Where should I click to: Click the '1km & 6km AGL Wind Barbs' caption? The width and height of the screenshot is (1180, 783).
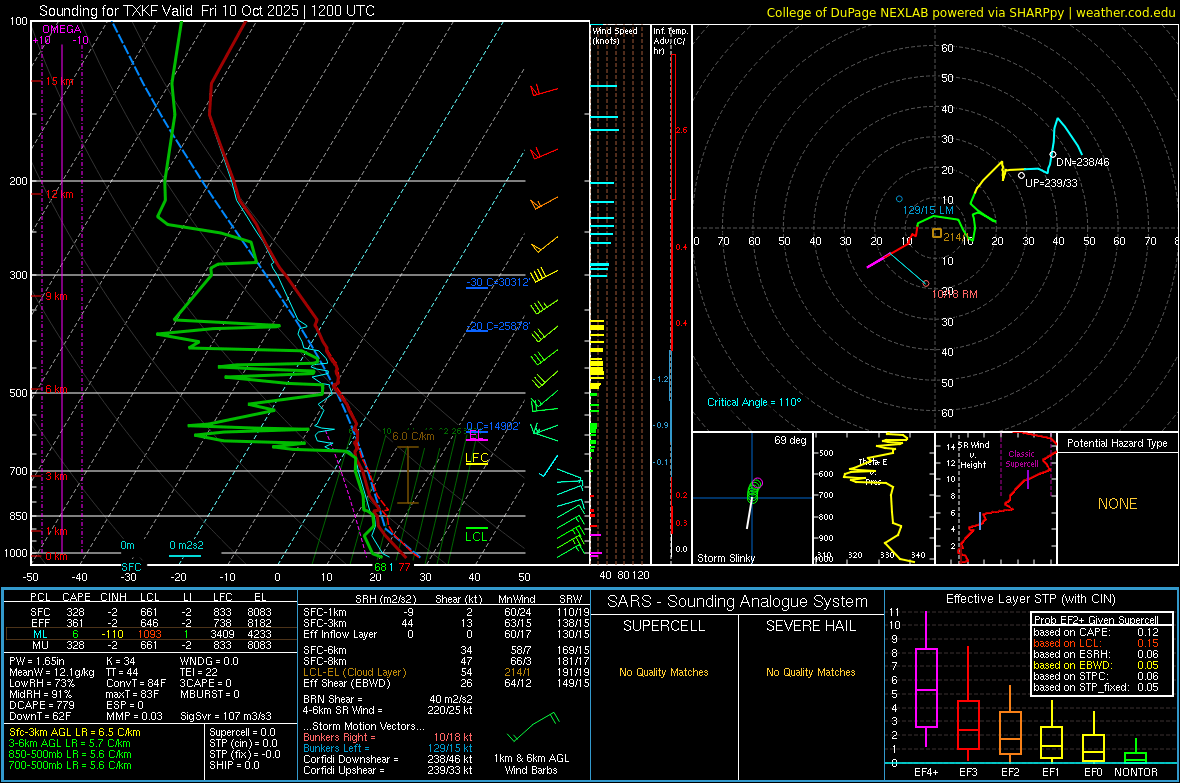click(x=531, y=764)
